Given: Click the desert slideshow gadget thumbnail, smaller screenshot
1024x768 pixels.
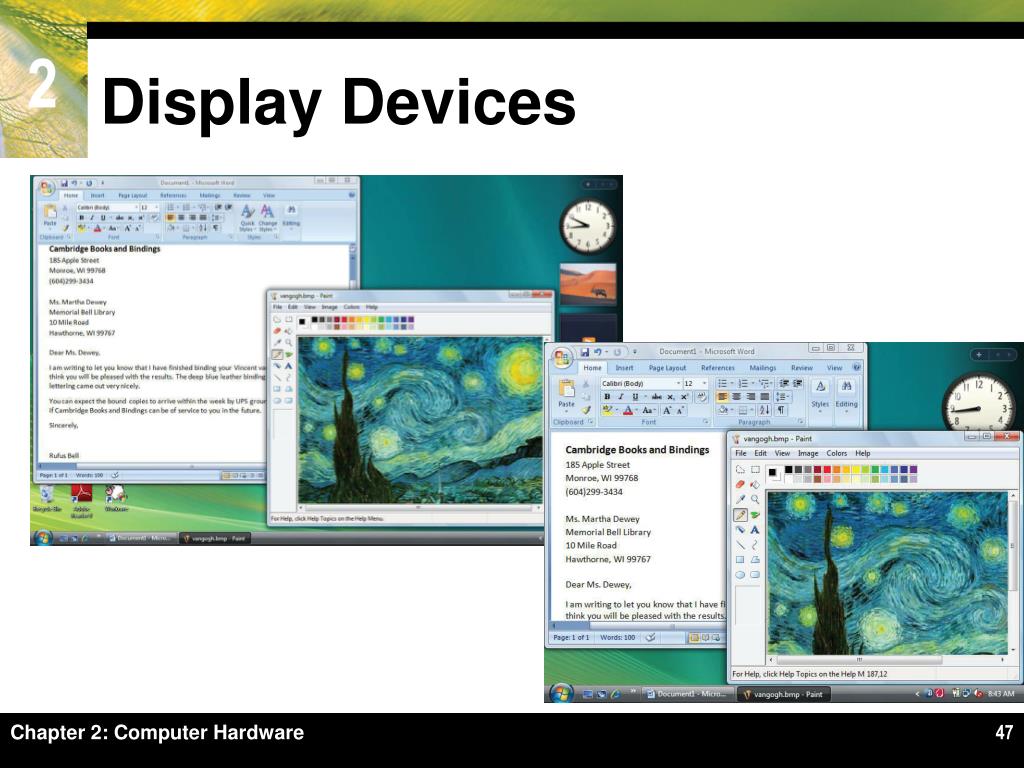Looking at the screenshot, I should [x=588, y=284].
